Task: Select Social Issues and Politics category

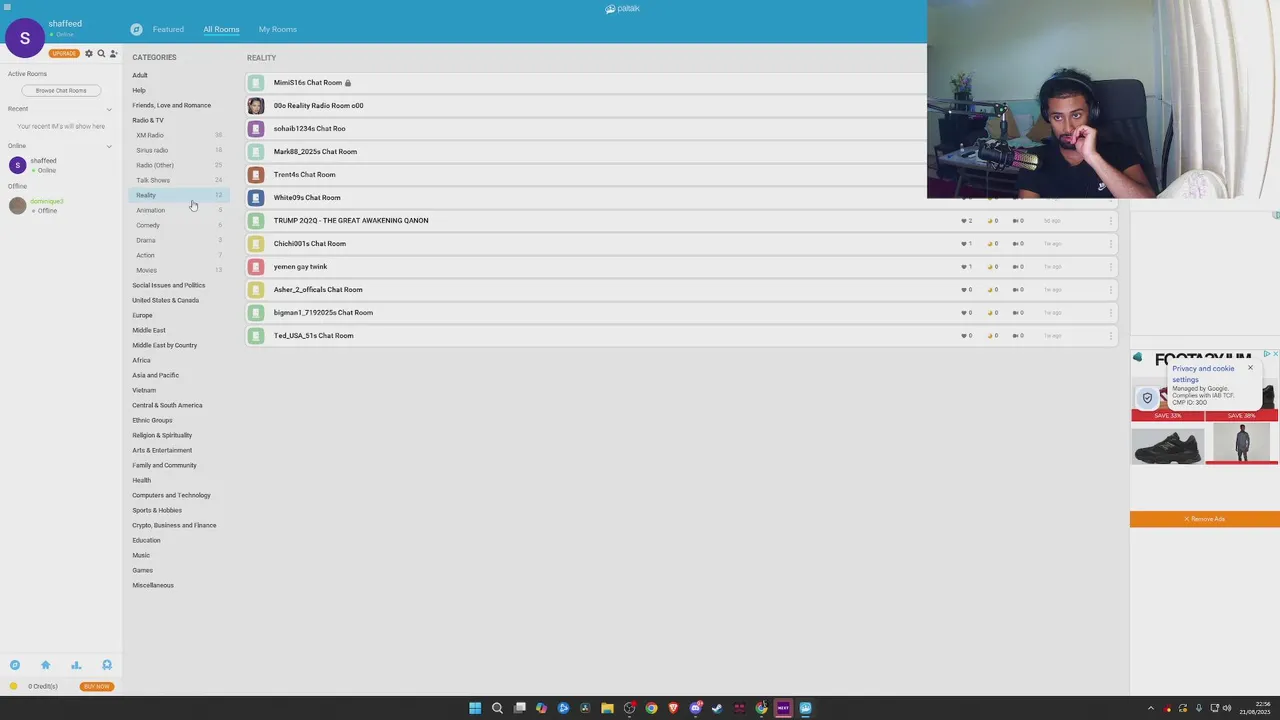Action: (x=169, y=285)
